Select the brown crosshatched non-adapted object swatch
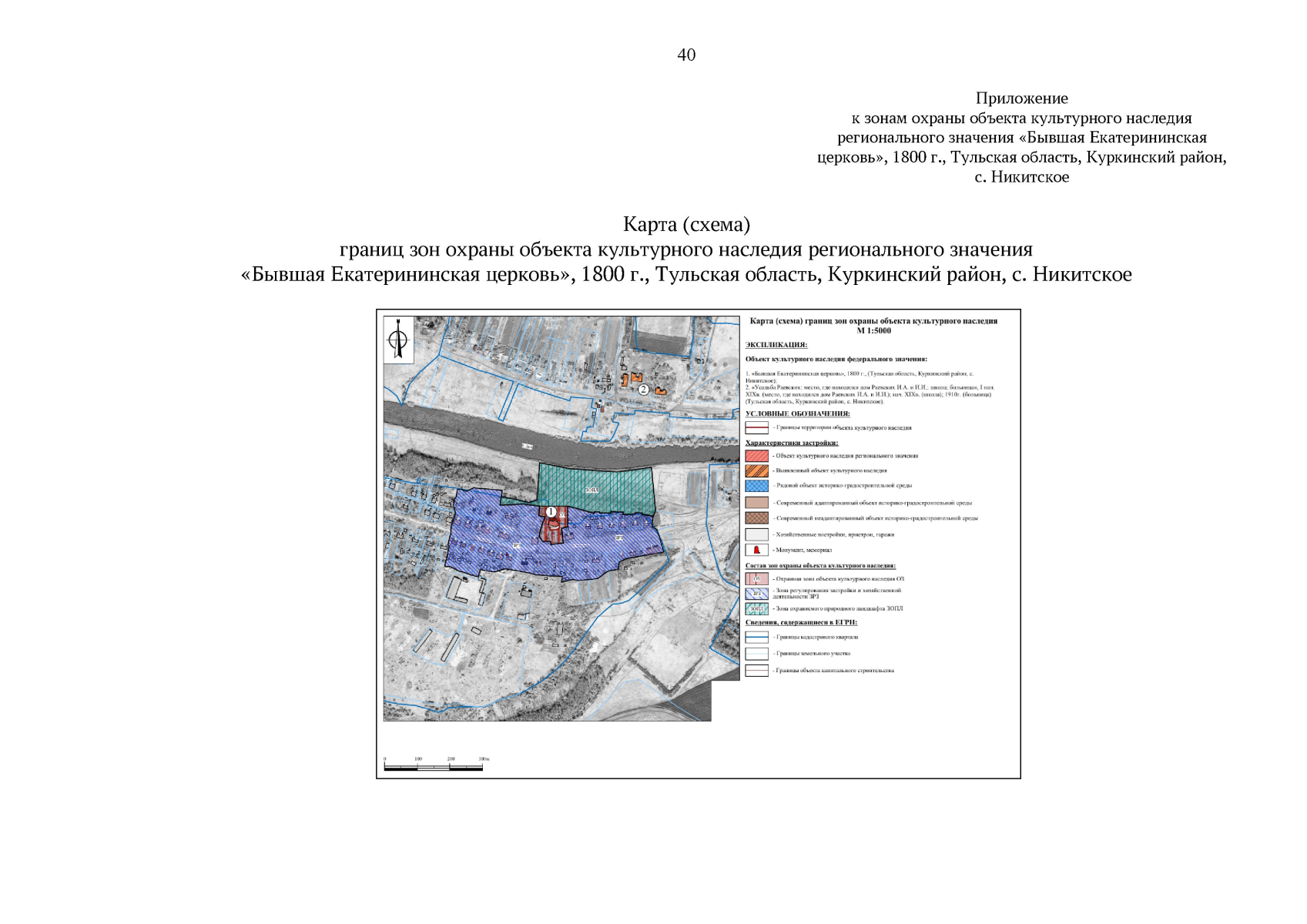 coord(756,518)
